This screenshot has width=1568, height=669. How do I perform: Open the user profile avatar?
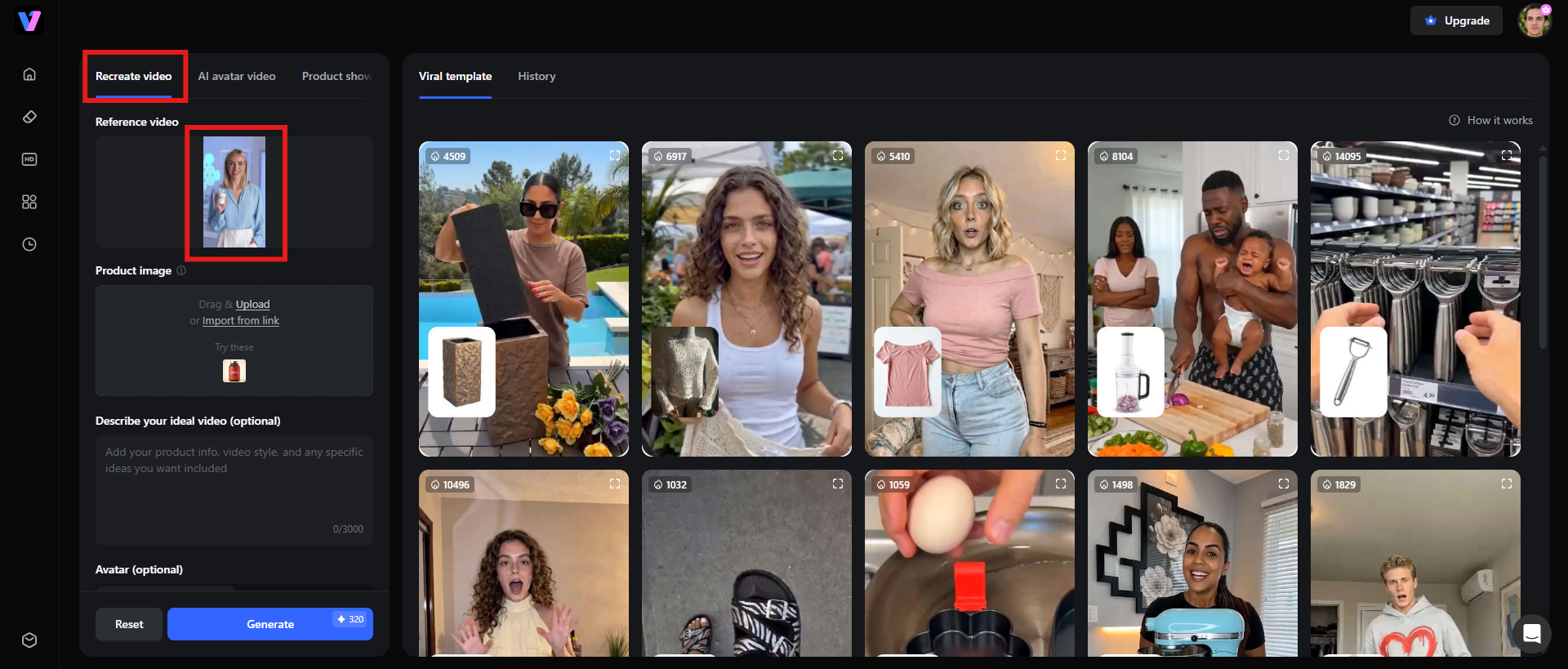pos(1535,20)
